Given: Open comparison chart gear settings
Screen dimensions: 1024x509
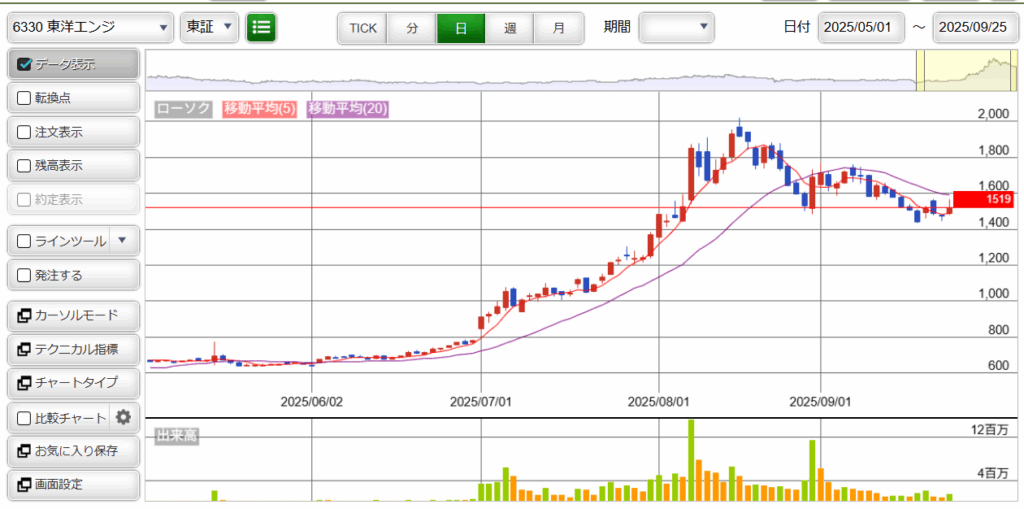Looking at the screenshot, I should (123, 418).
